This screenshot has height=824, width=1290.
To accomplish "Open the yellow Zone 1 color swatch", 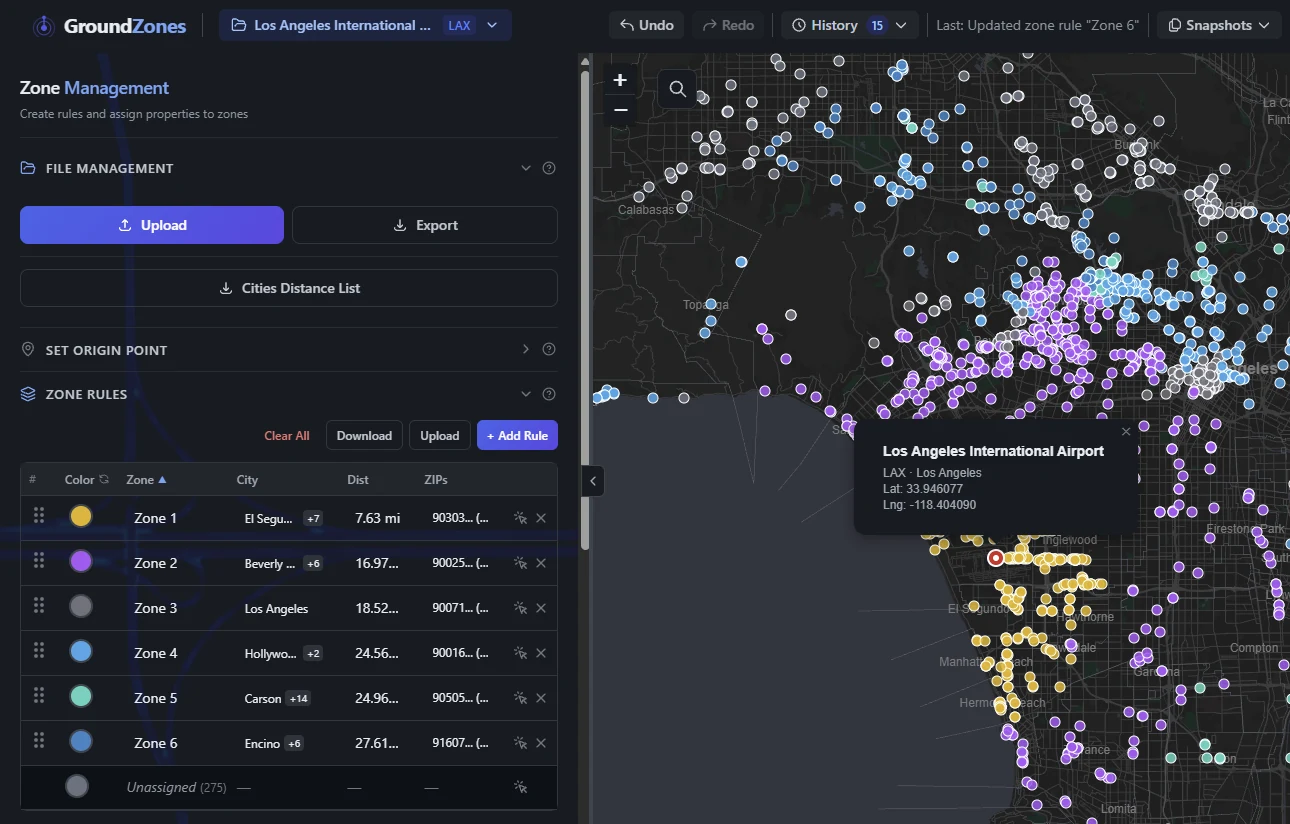I will pos(81,516).
